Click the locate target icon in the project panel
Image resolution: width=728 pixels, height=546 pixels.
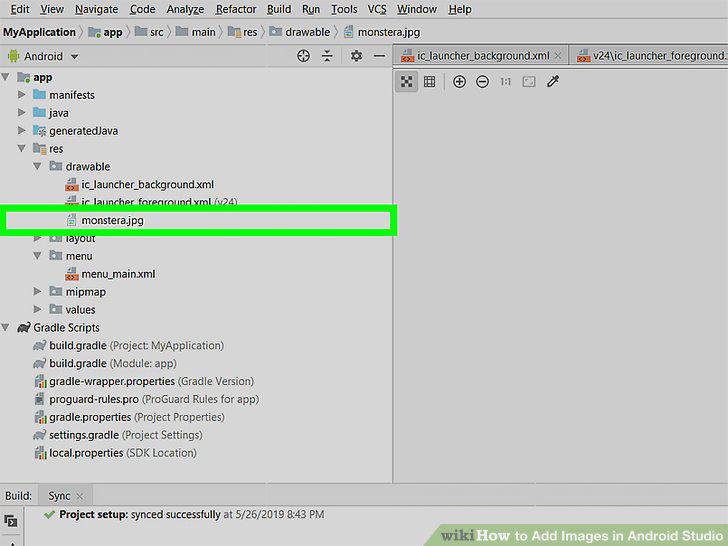click(x=303, y=56)
